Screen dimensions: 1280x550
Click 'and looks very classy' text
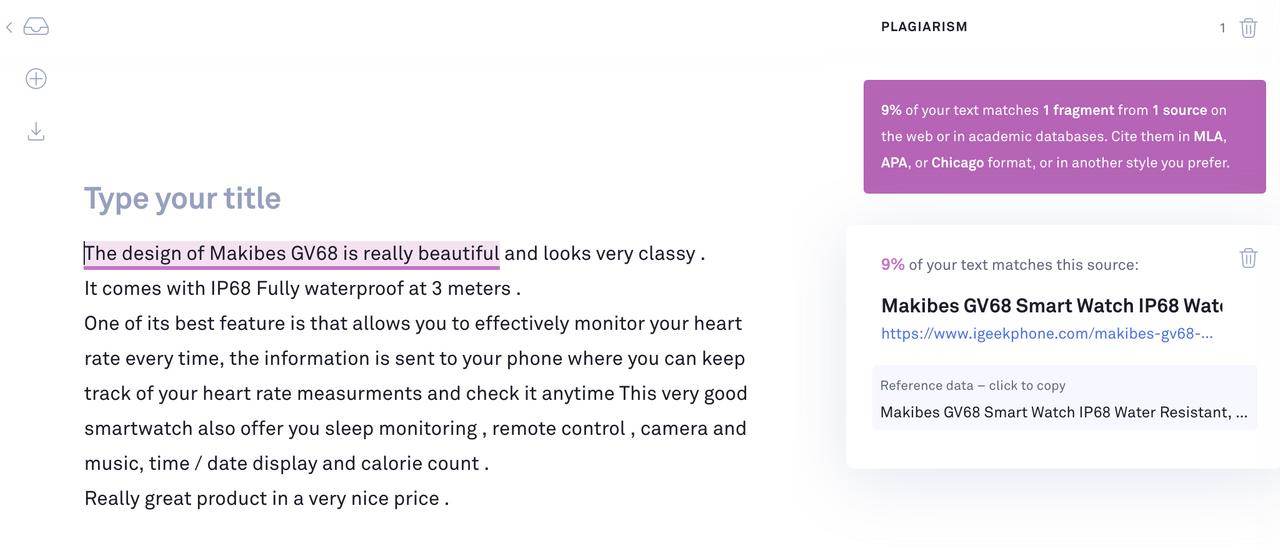click(x=600, y=253)
